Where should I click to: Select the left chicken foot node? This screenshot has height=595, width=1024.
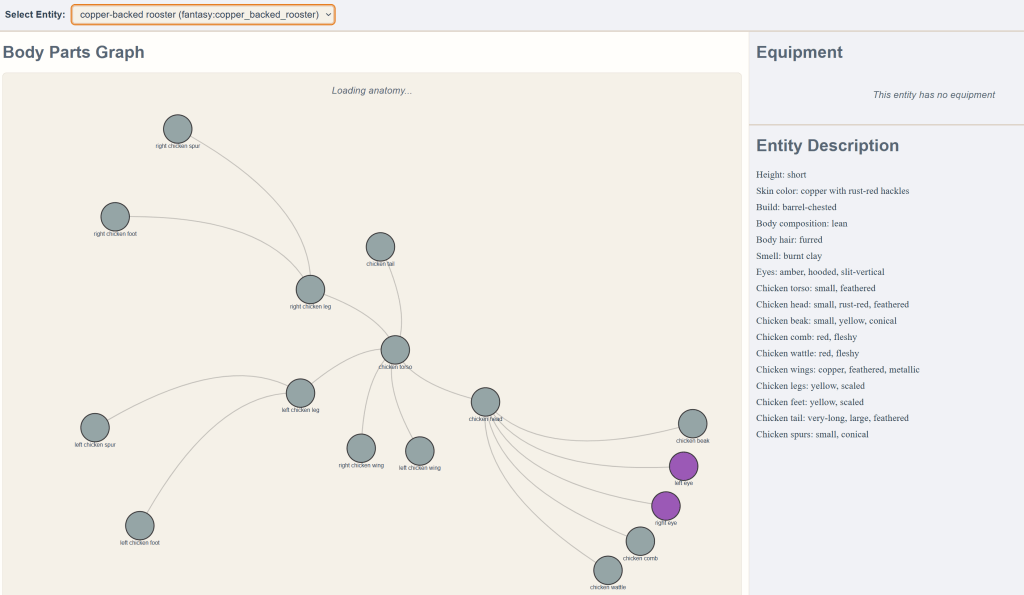tap(140, 526)
